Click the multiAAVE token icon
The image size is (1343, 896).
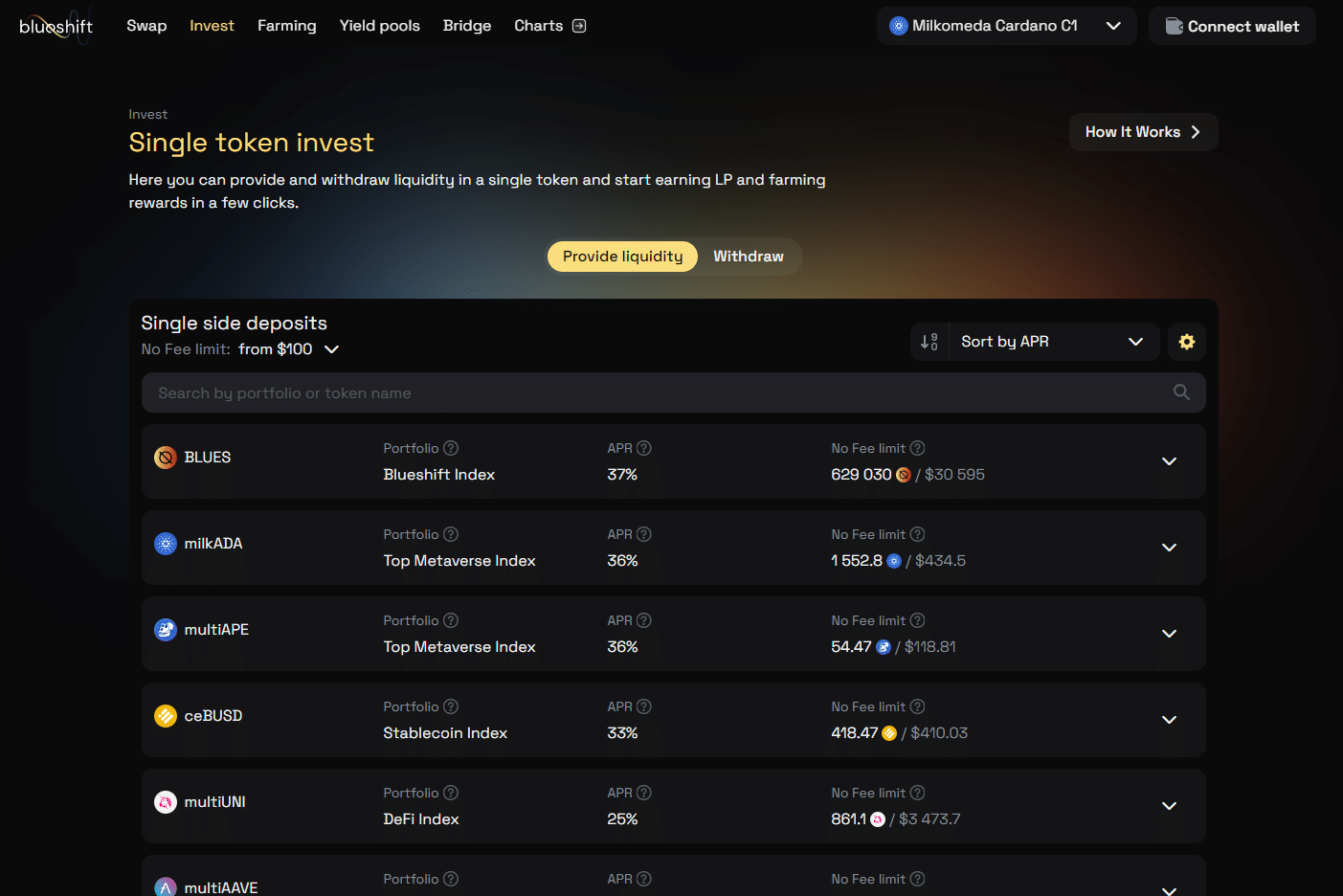166,886
